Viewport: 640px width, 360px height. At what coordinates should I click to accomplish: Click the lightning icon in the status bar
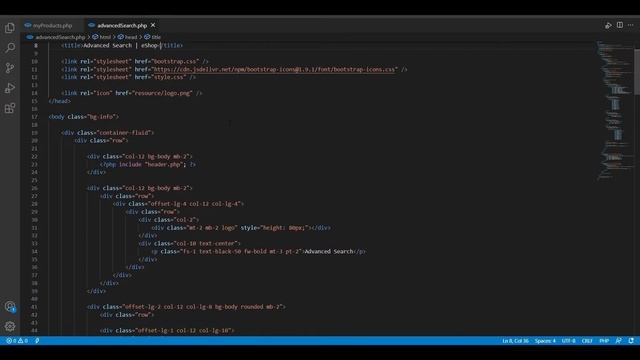(x=37, y=341)
